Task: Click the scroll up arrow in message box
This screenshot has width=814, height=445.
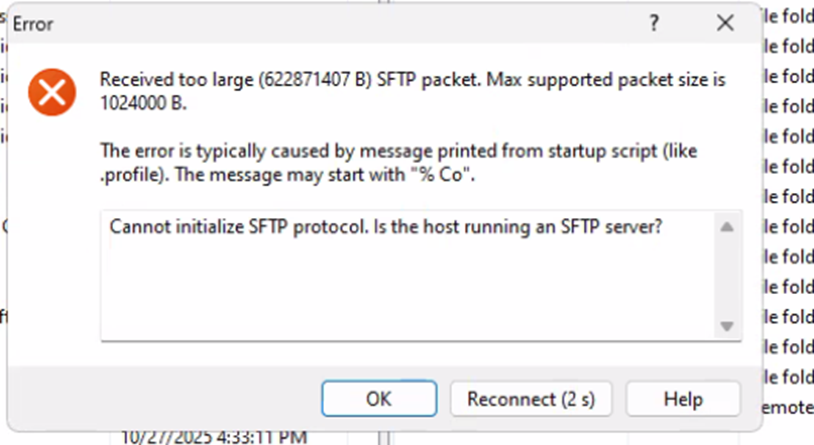Action: 727,228
